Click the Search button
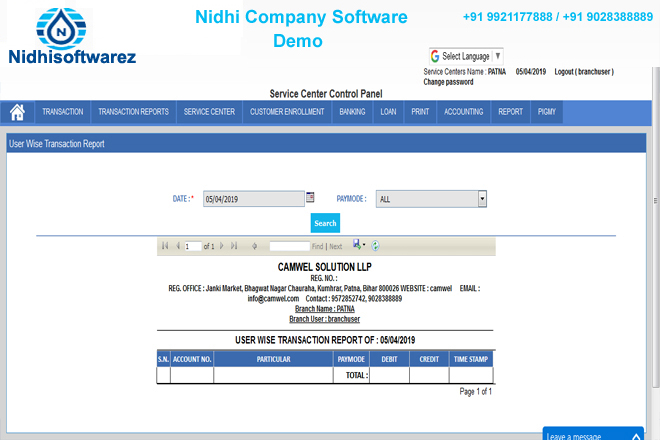Screen dimensions: 660x440 (325, 223)
